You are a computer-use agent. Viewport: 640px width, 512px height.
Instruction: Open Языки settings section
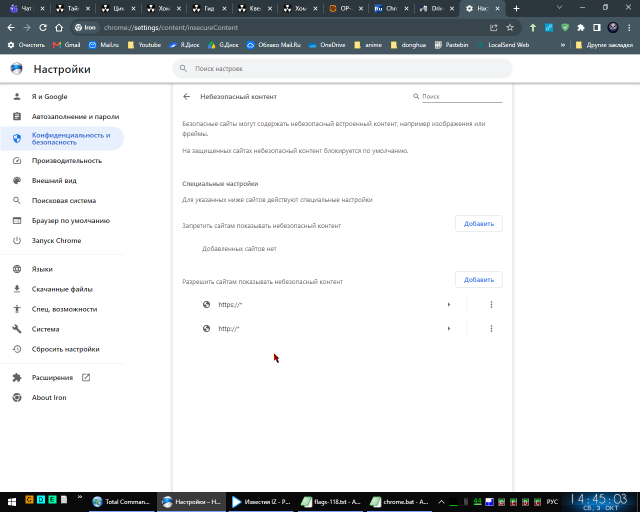(62, 269)
